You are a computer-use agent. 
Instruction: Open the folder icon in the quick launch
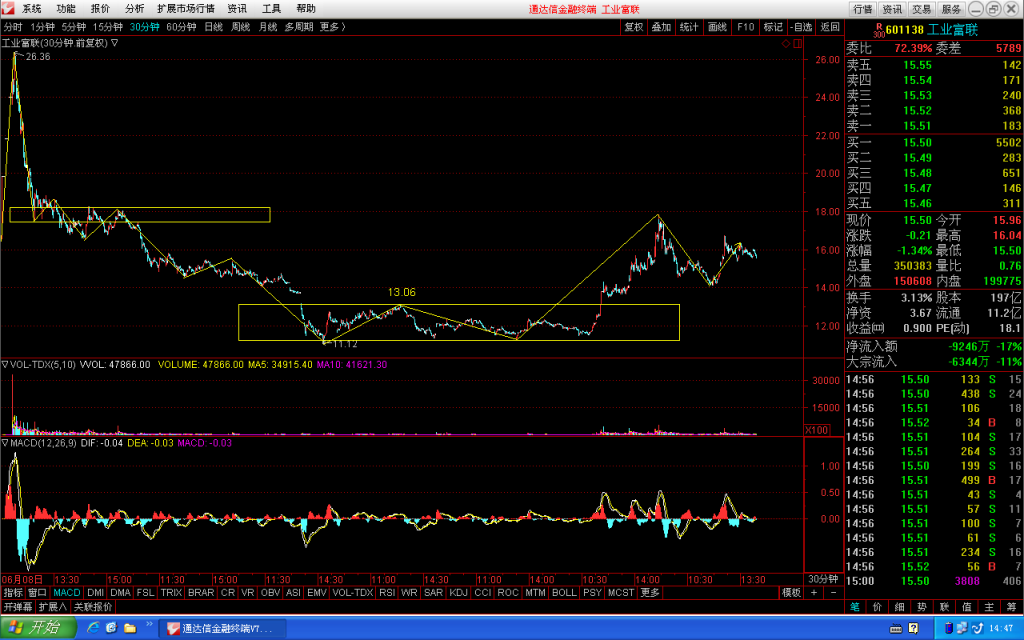point(130,628)
